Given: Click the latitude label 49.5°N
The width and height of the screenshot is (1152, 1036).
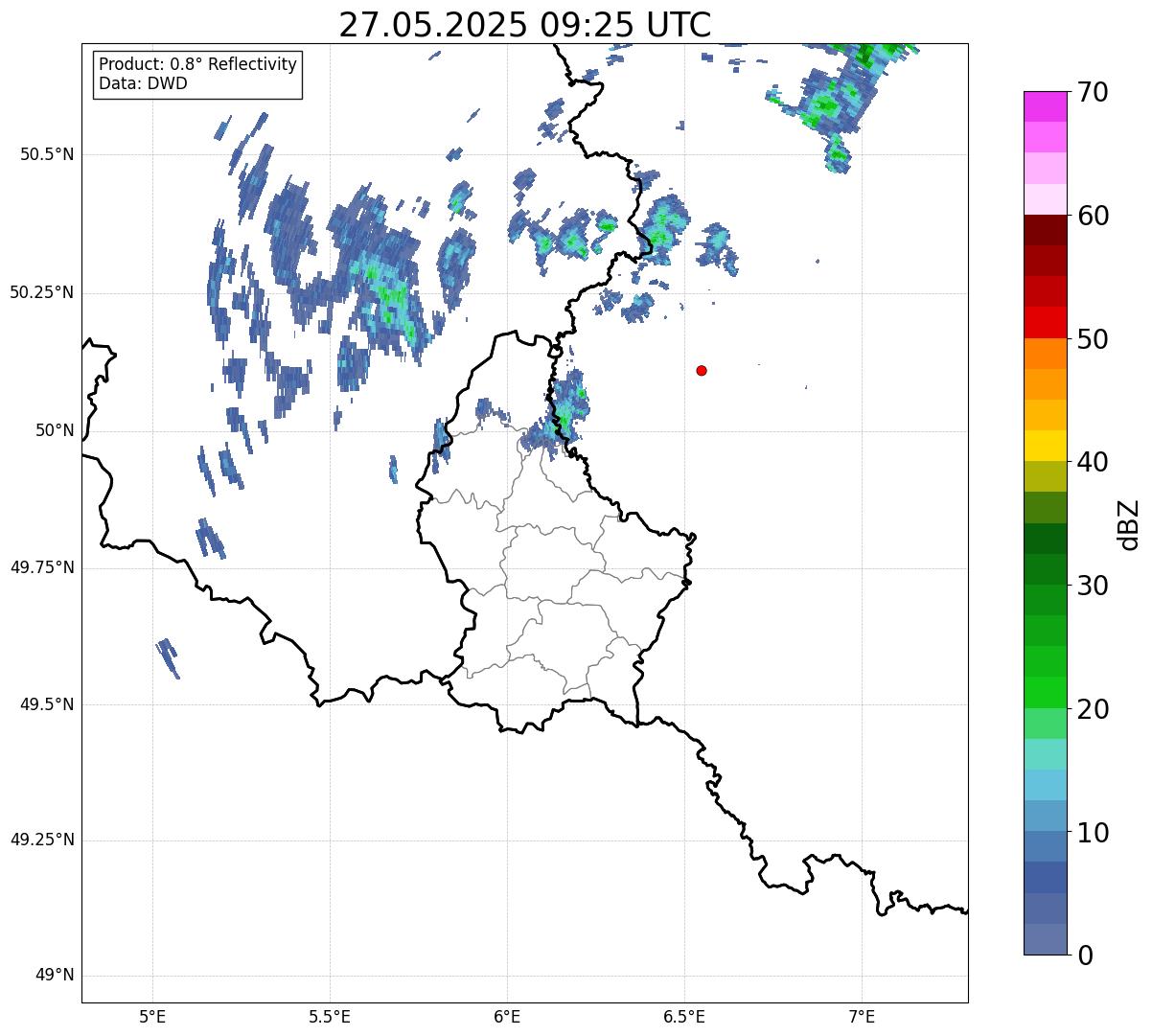Looking at the screenshot, I should click(47, 704).
